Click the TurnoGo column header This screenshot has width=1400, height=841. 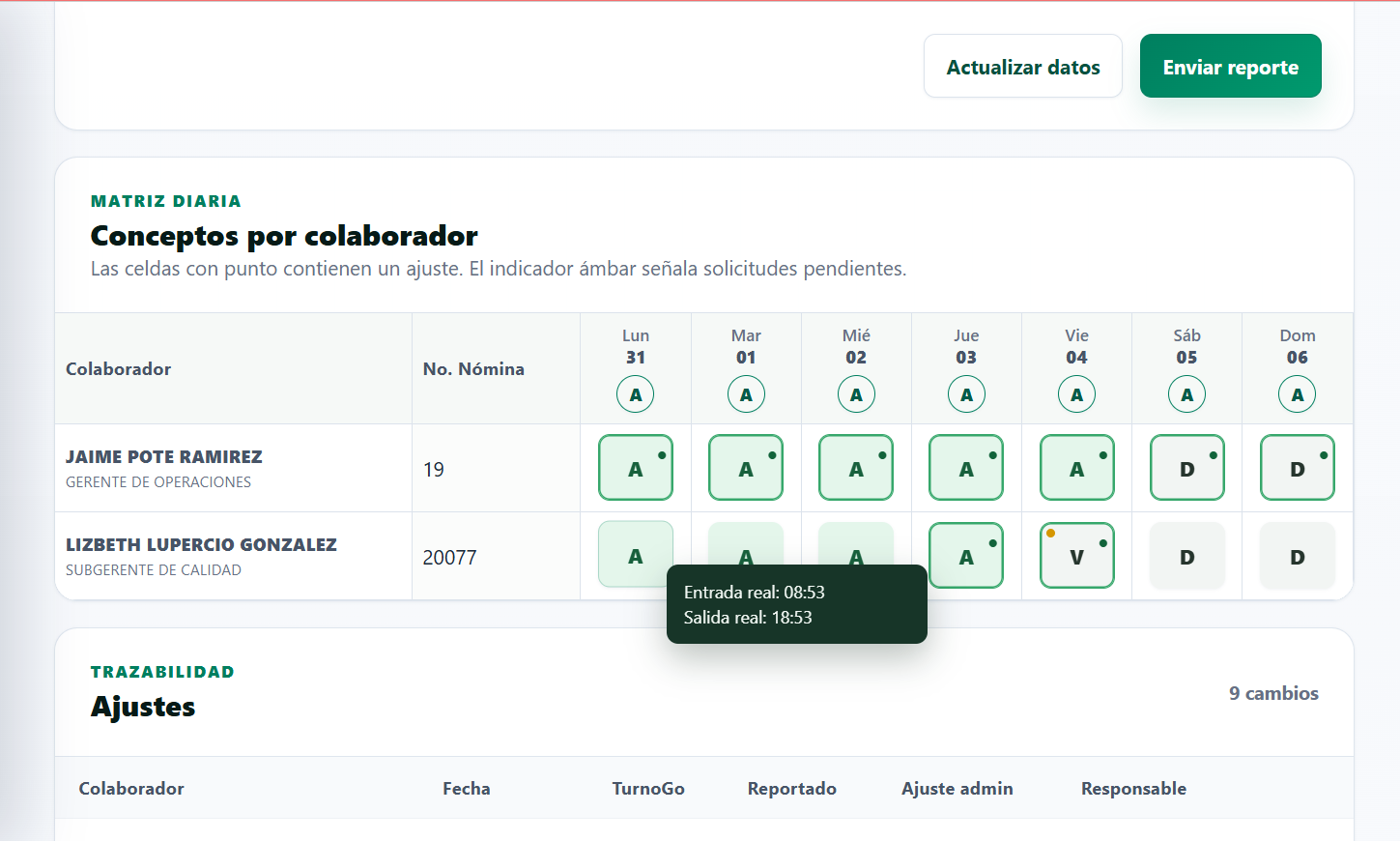[648, 788]
